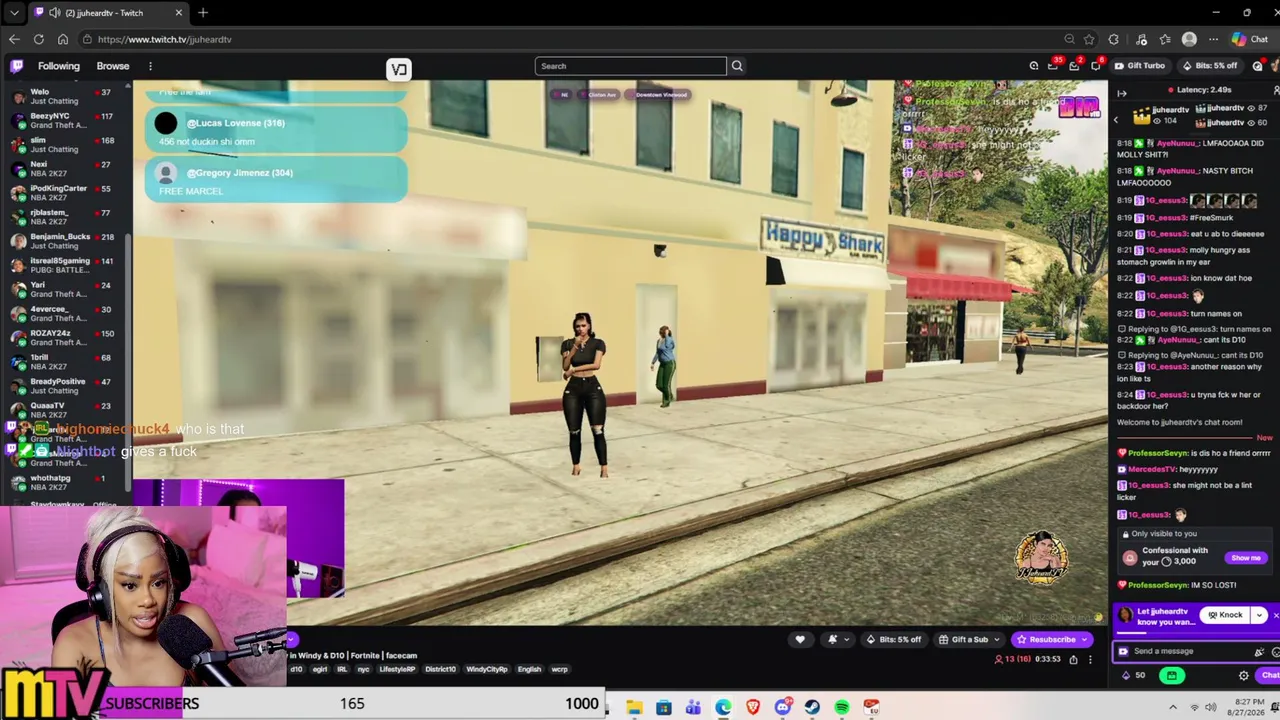Open notification settings dropdown next to heart

pos(838,640)
